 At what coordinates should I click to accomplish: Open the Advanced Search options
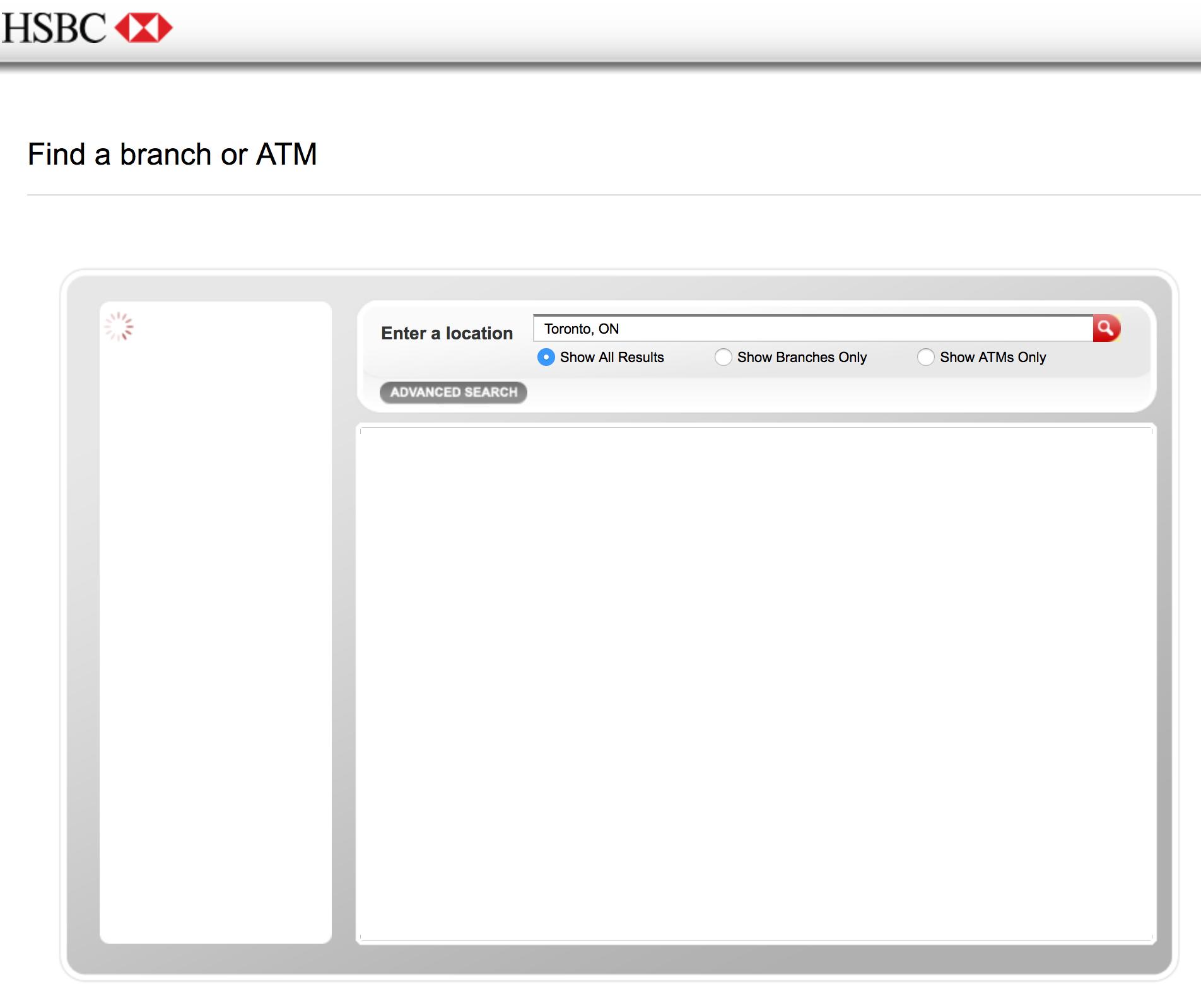click(454, 392)
